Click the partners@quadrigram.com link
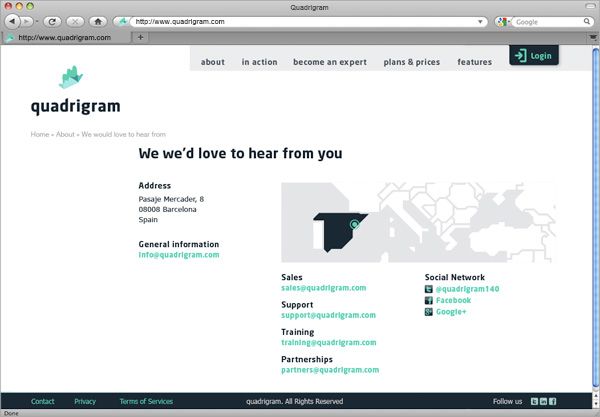The height and width of the screenshot is (417, 600). coord(330,370)
